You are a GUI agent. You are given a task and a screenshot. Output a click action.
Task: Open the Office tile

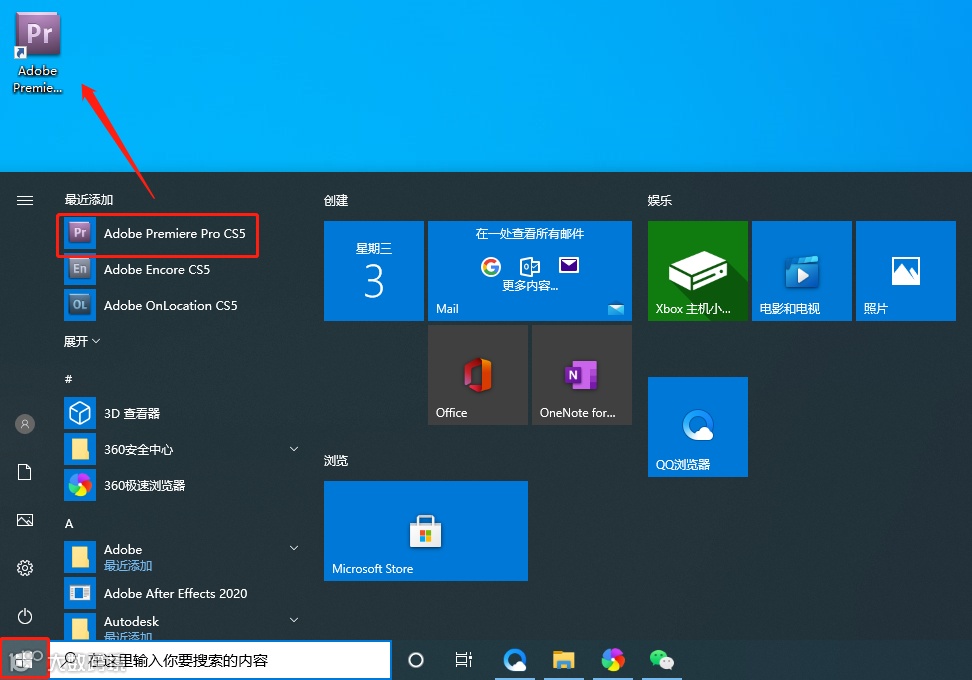[478, 375]
